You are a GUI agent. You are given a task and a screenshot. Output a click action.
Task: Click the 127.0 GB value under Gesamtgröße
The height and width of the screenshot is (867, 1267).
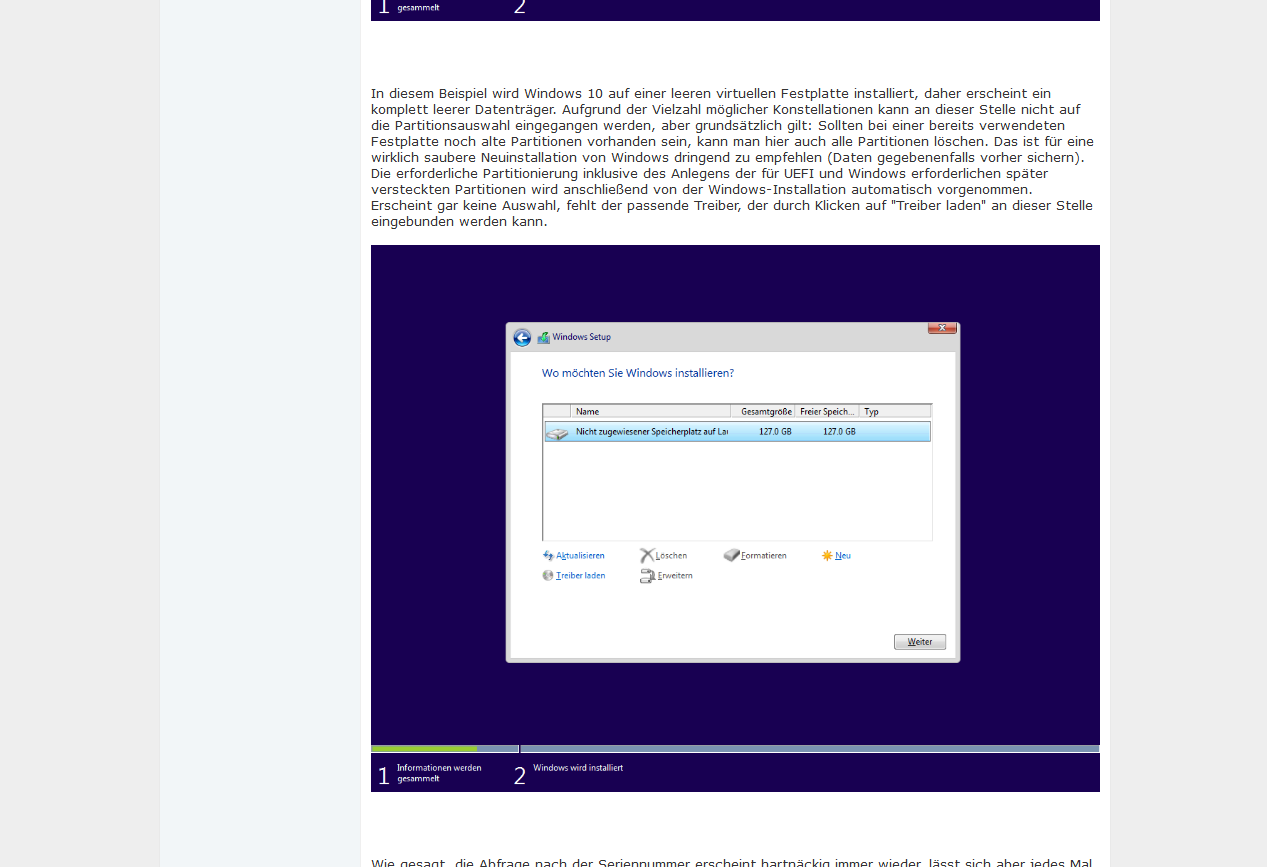tap(775, 431)
